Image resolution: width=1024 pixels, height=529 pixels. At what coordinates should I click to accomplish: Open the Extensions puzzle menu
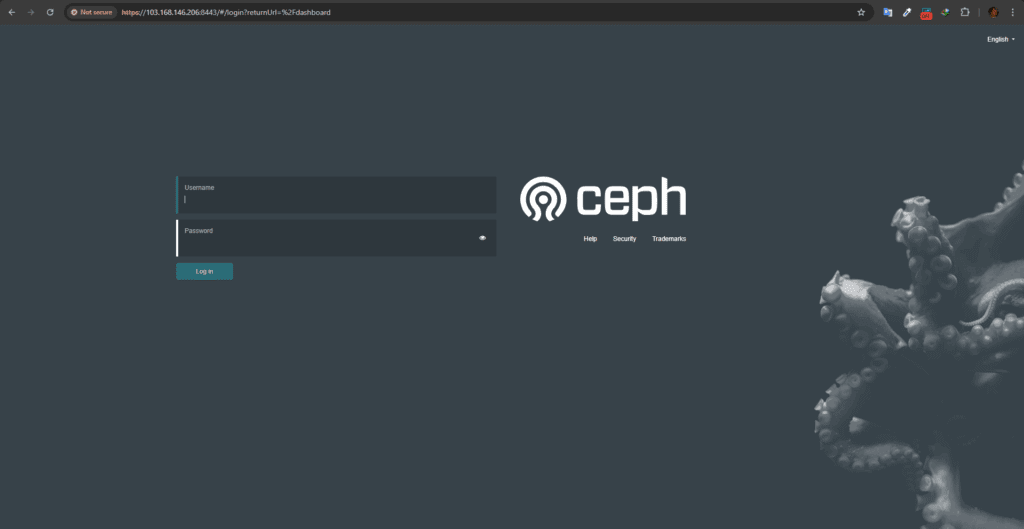965,12
